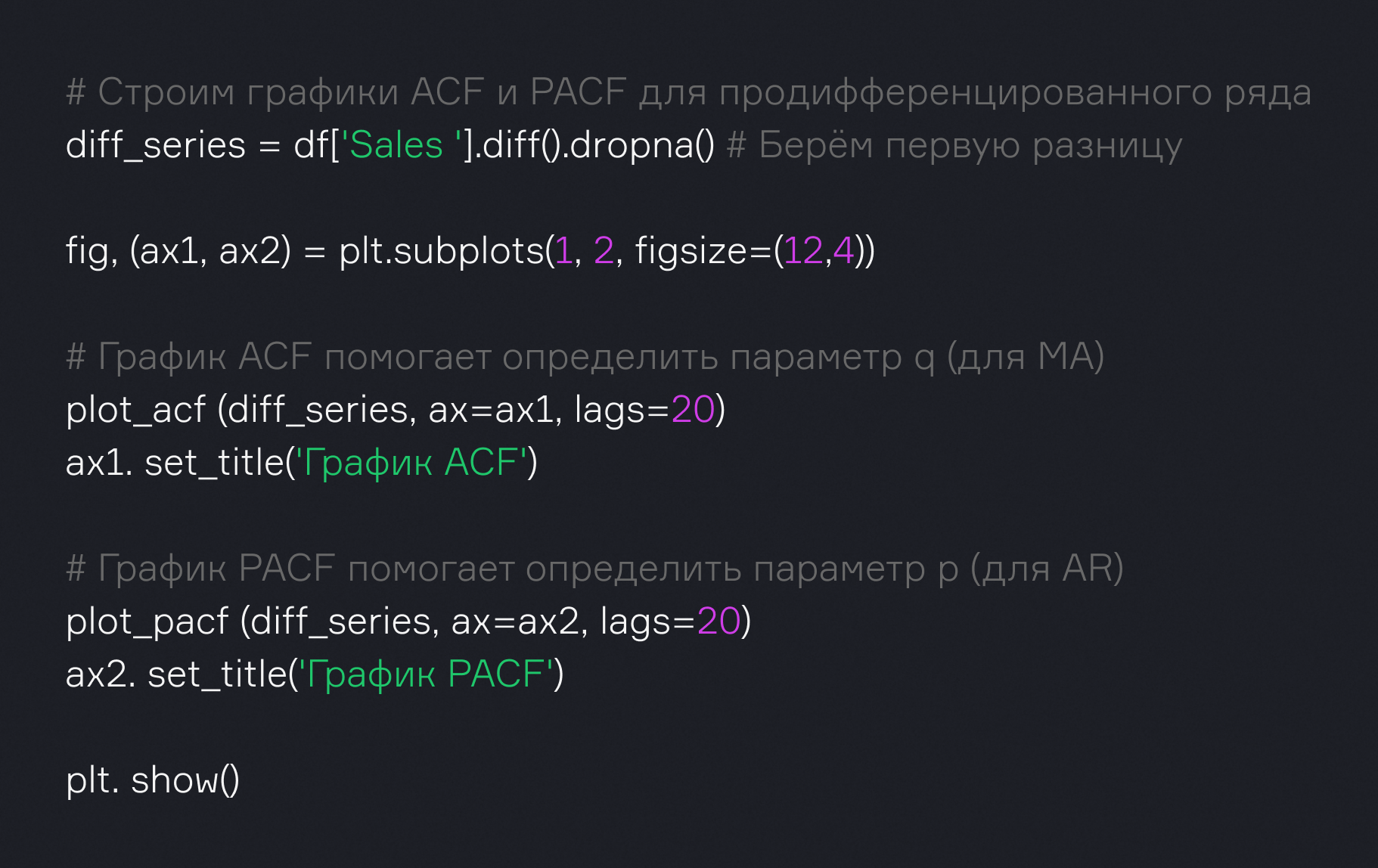This screenshot has height=868, width=1378.
Task: Click plt.subplots in the fig line
Action: click(441, 251)
